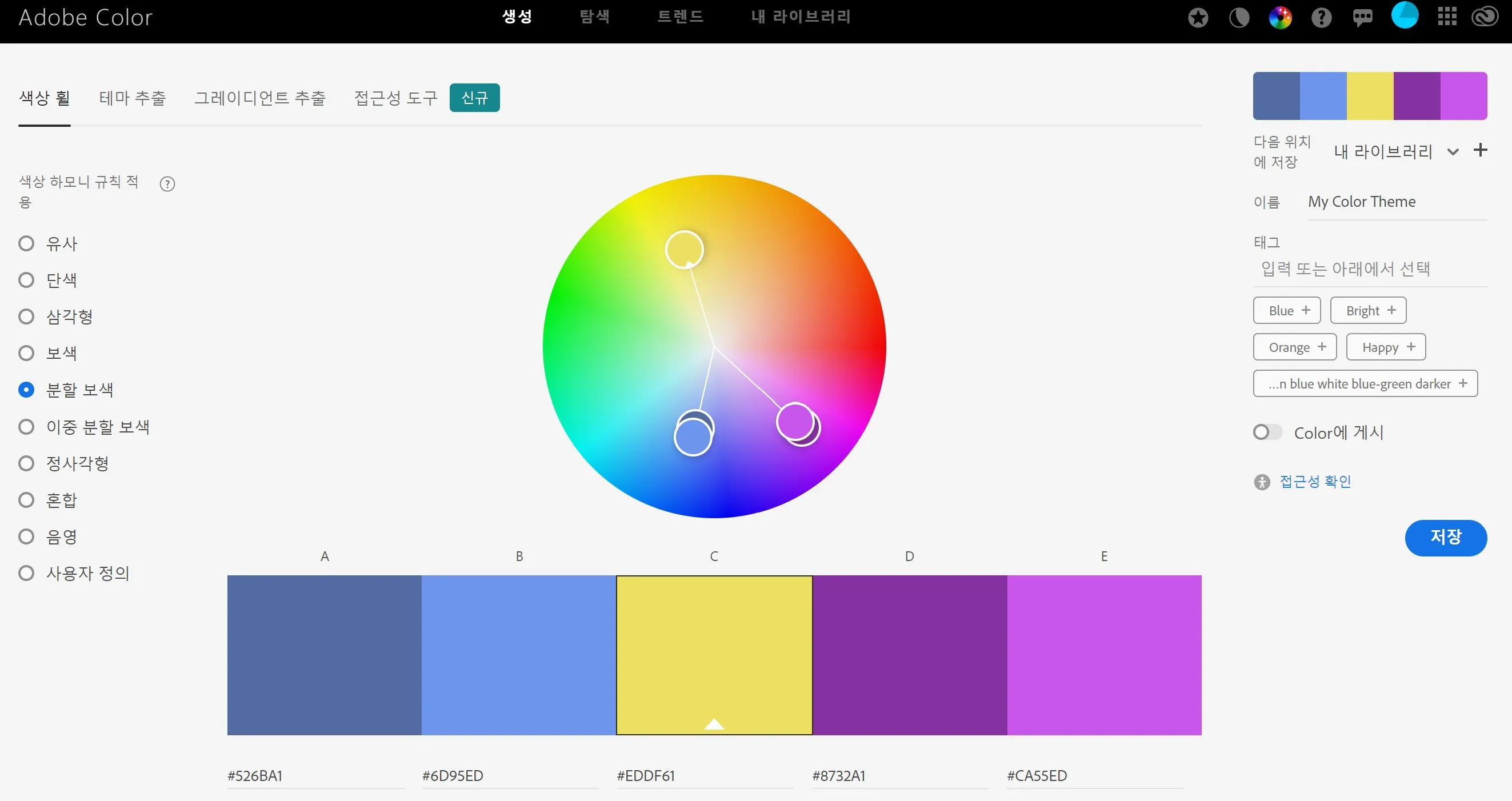Open the apps grid icon
This screenshot has height=801, width=1512.
coord(1447,17)
